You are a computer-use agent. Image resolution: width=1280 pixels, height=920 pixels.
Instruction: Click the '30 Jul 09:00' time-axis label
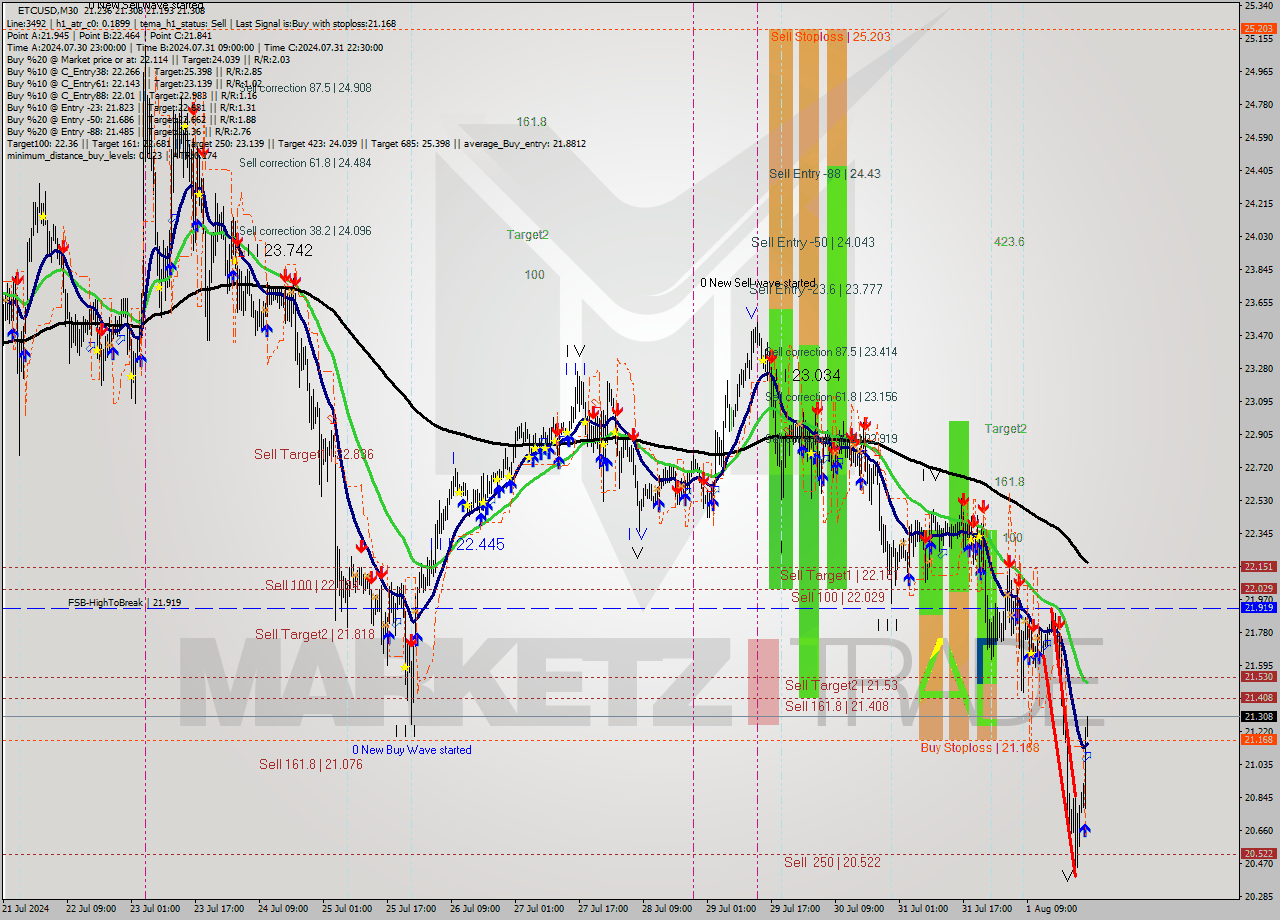[859, 909]
